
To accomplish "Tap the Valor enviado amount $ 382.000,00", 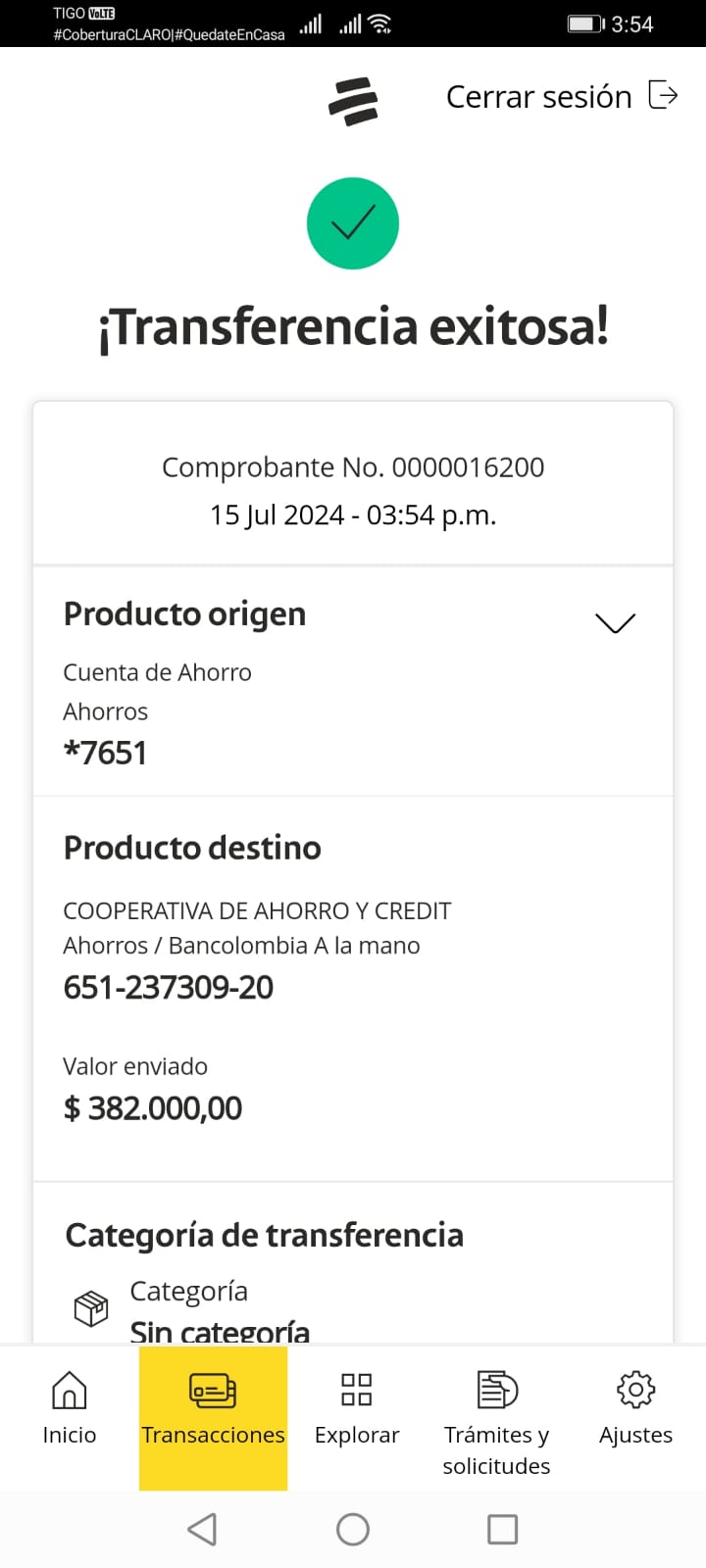I will tap(153, 1108).
